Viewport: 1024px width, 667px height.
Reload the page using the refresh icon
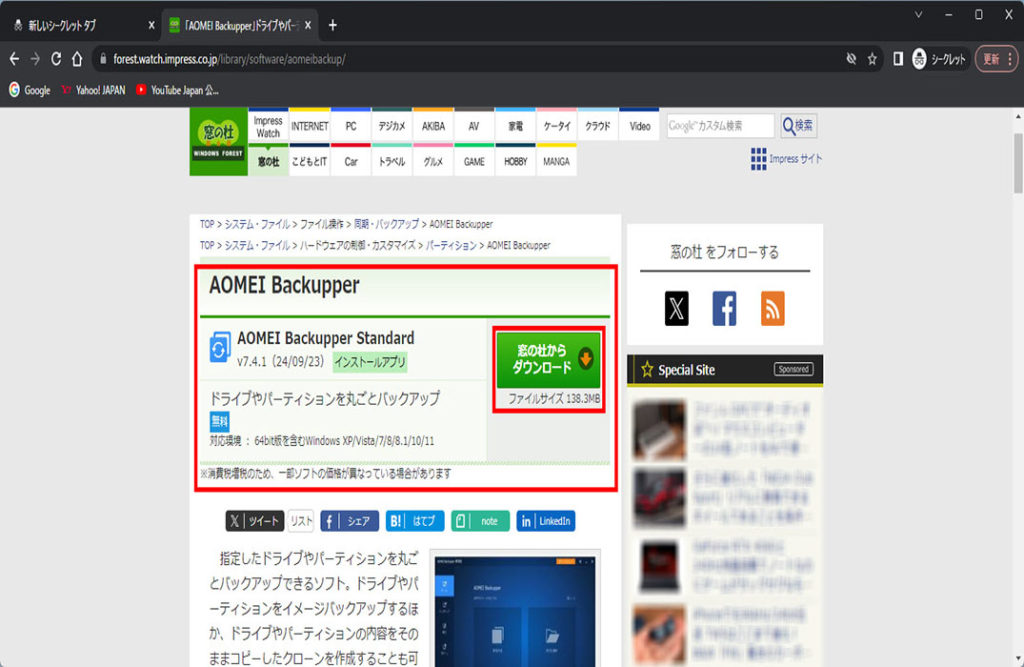click(56, 59)
